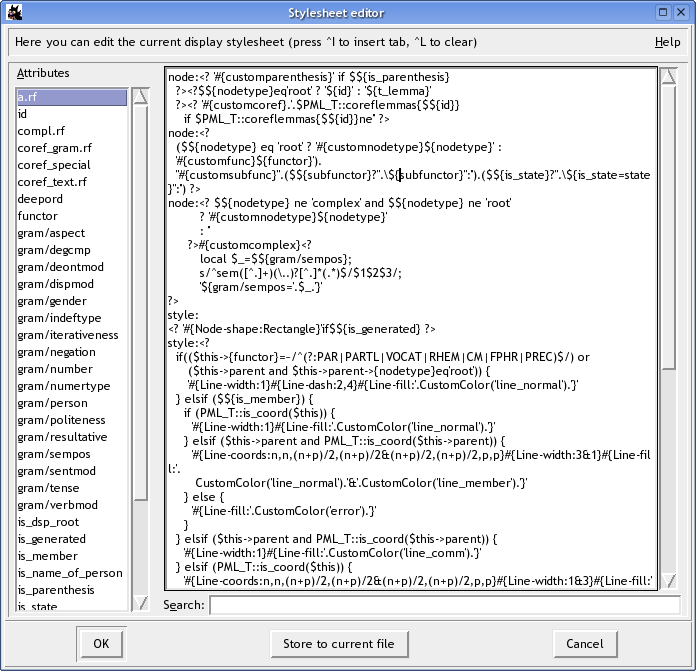Select the gram/dispmod attribute
This screenshot has height=671, width=696.
click(72, 284)
